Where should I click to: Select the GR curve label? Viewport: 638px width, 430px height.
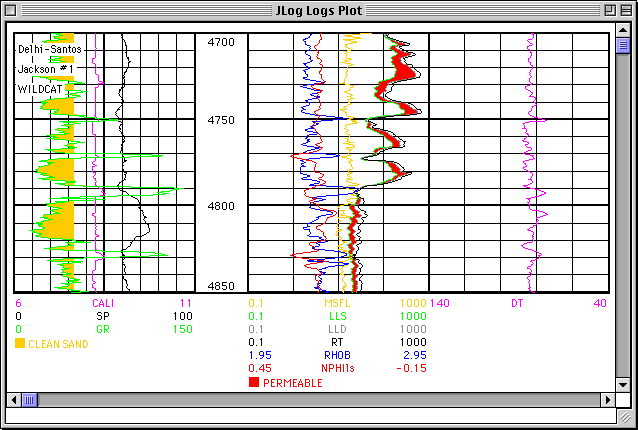click(x=103, y=329)
